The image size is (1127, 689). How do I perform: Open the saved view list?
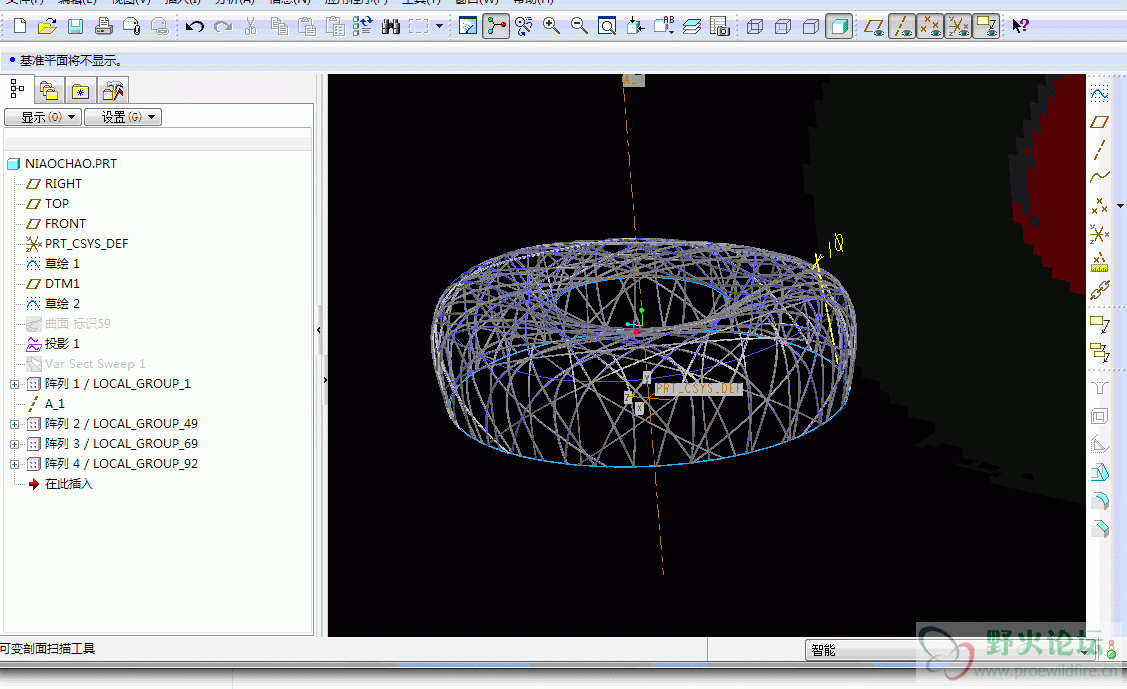(x=663, y=27)
